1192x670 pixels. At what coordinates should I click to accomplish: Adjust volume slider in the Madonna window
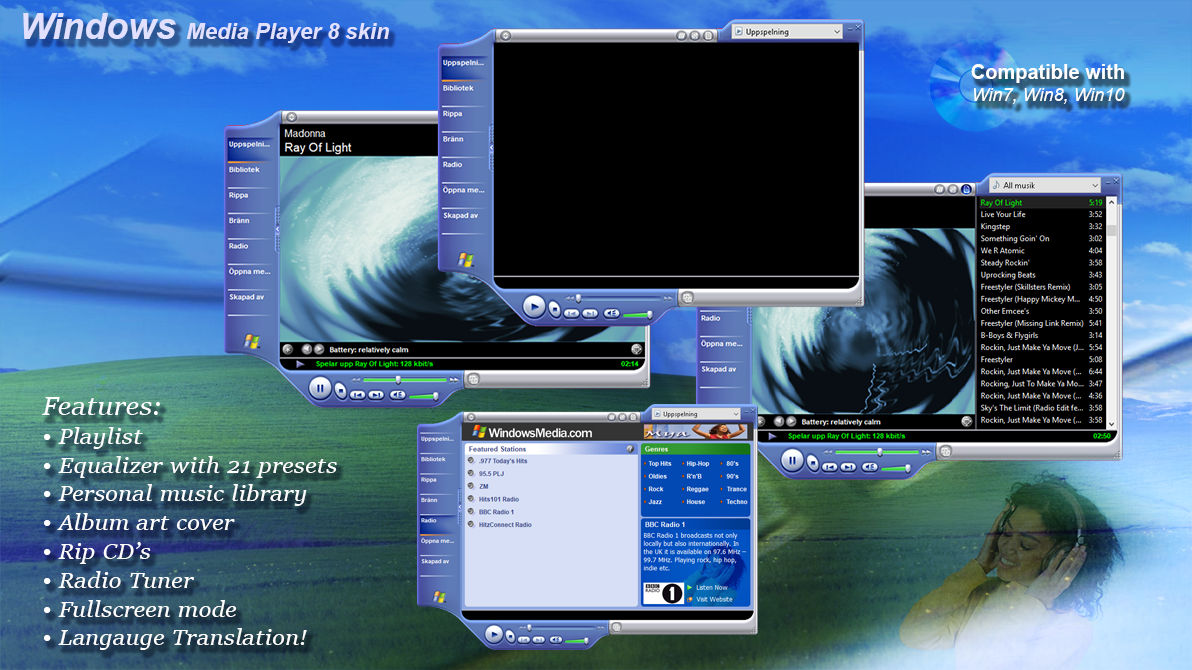[424, 396]
